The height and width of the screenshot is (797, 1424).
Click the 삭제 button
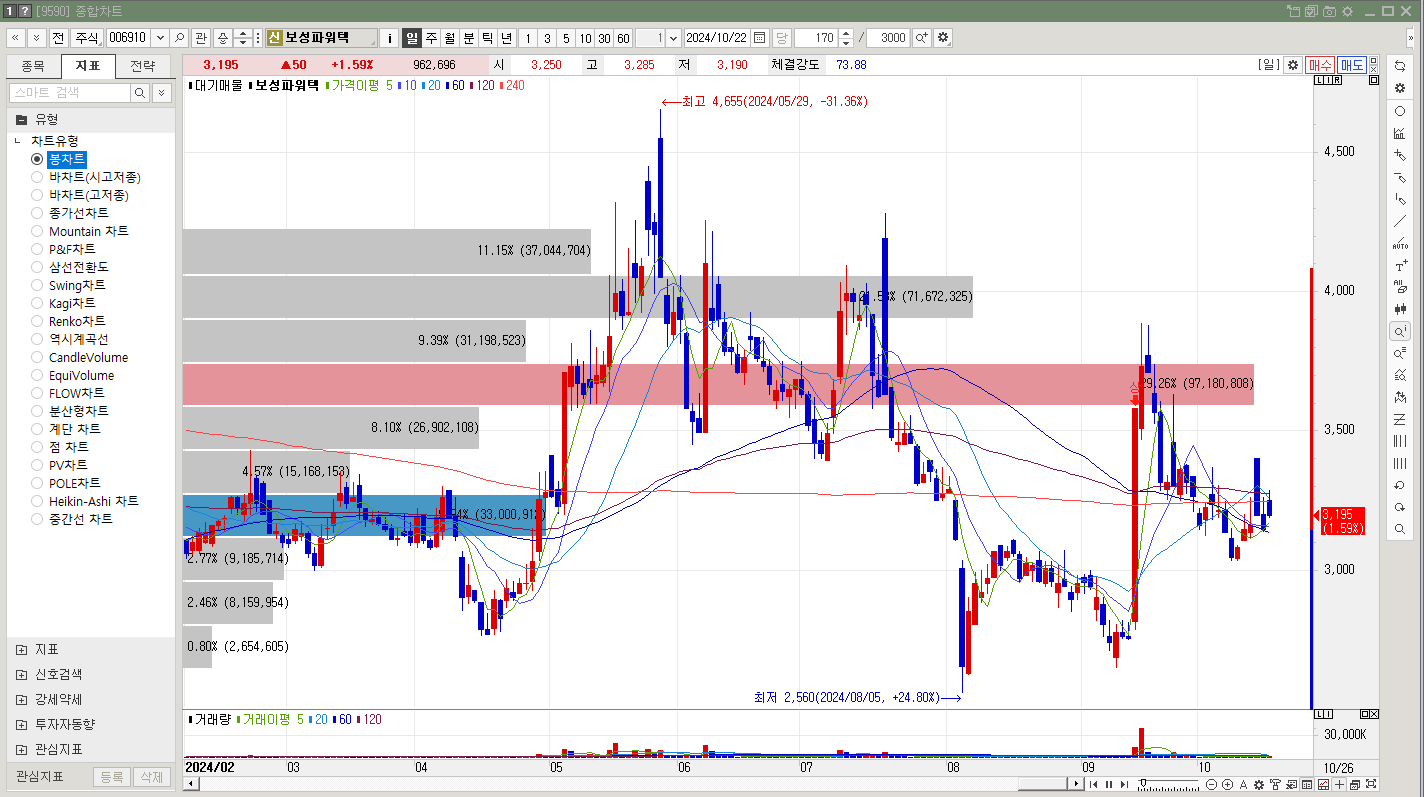[150, 777]
